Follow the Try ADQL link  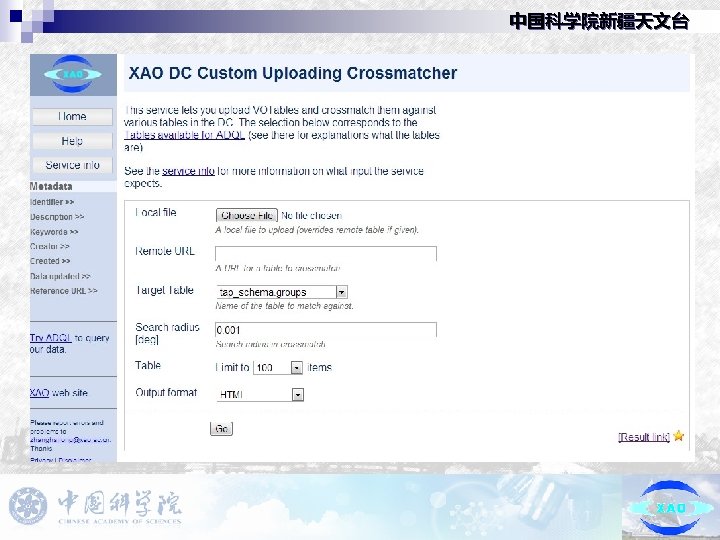pos(51,338)
